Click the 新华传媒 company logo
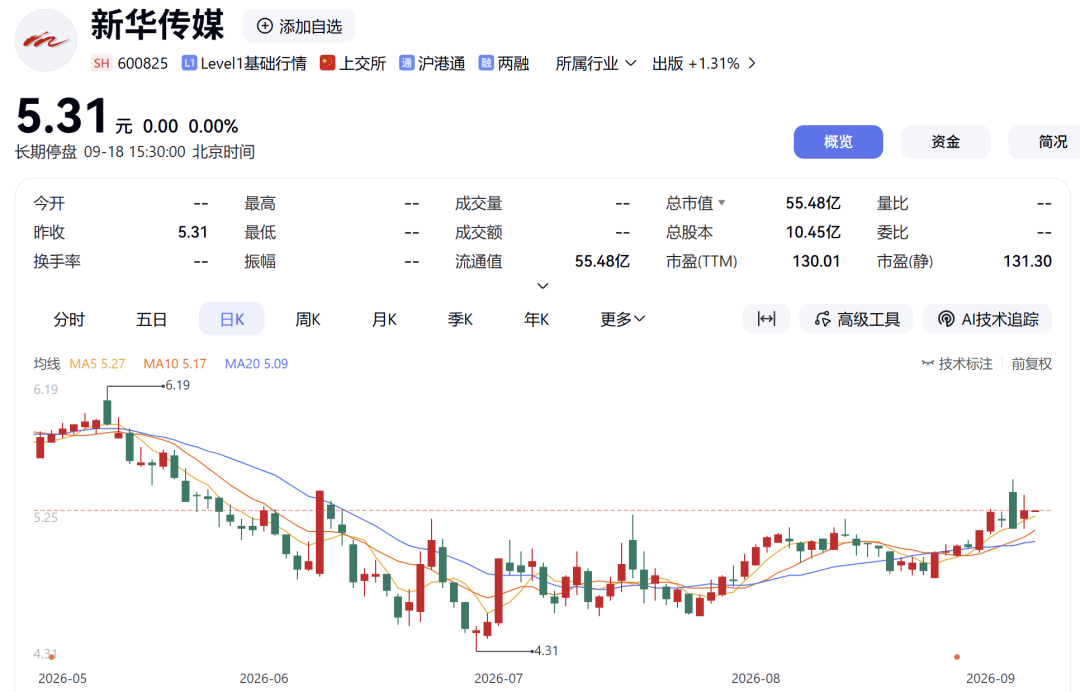The image size is (1080, 692). coord(45,40)
